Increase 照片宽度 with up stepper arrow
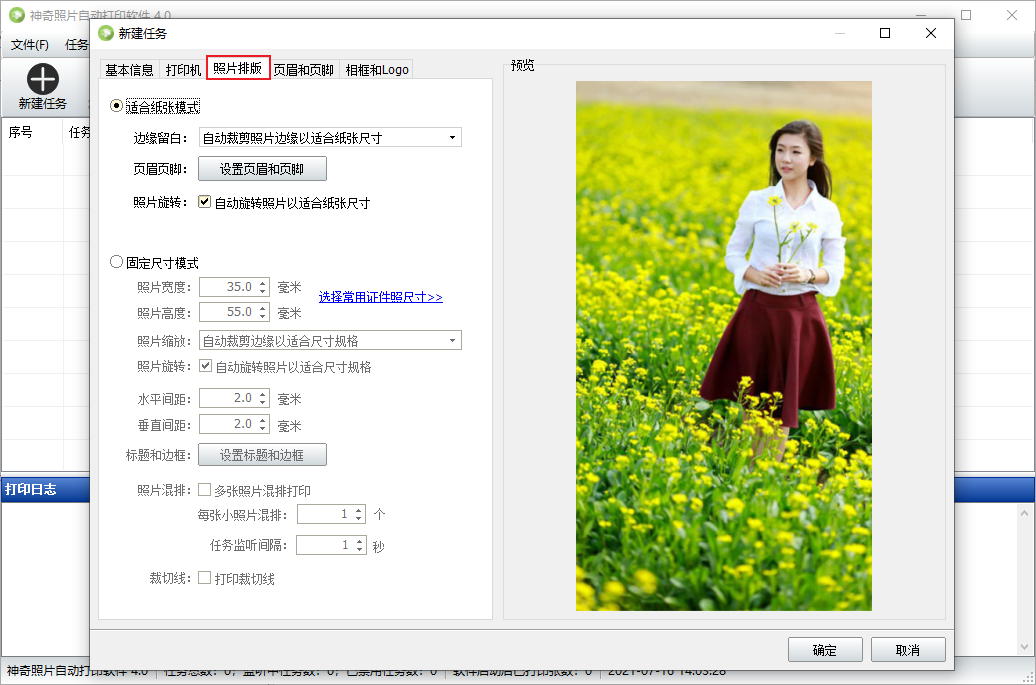 pyautogui.click(x=263, y=283)
